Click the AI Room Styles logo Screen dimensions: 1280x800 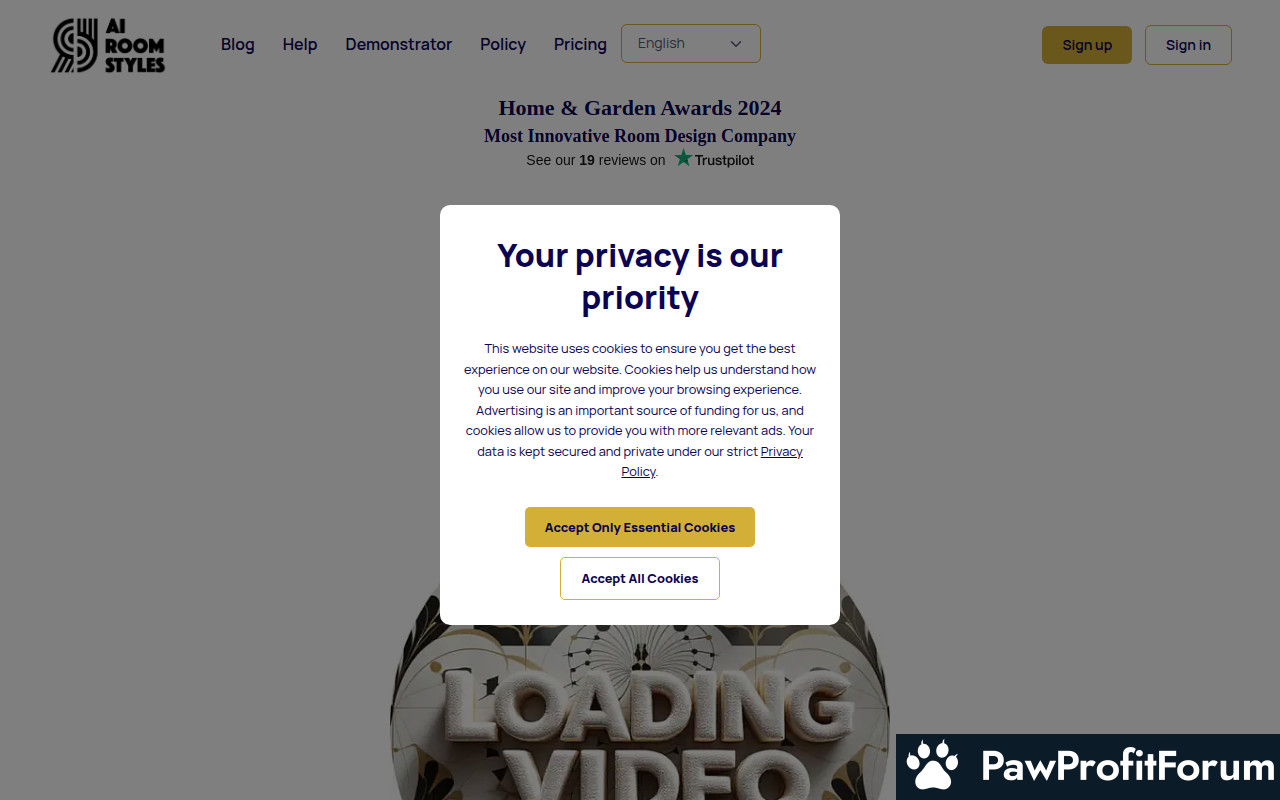108,45
